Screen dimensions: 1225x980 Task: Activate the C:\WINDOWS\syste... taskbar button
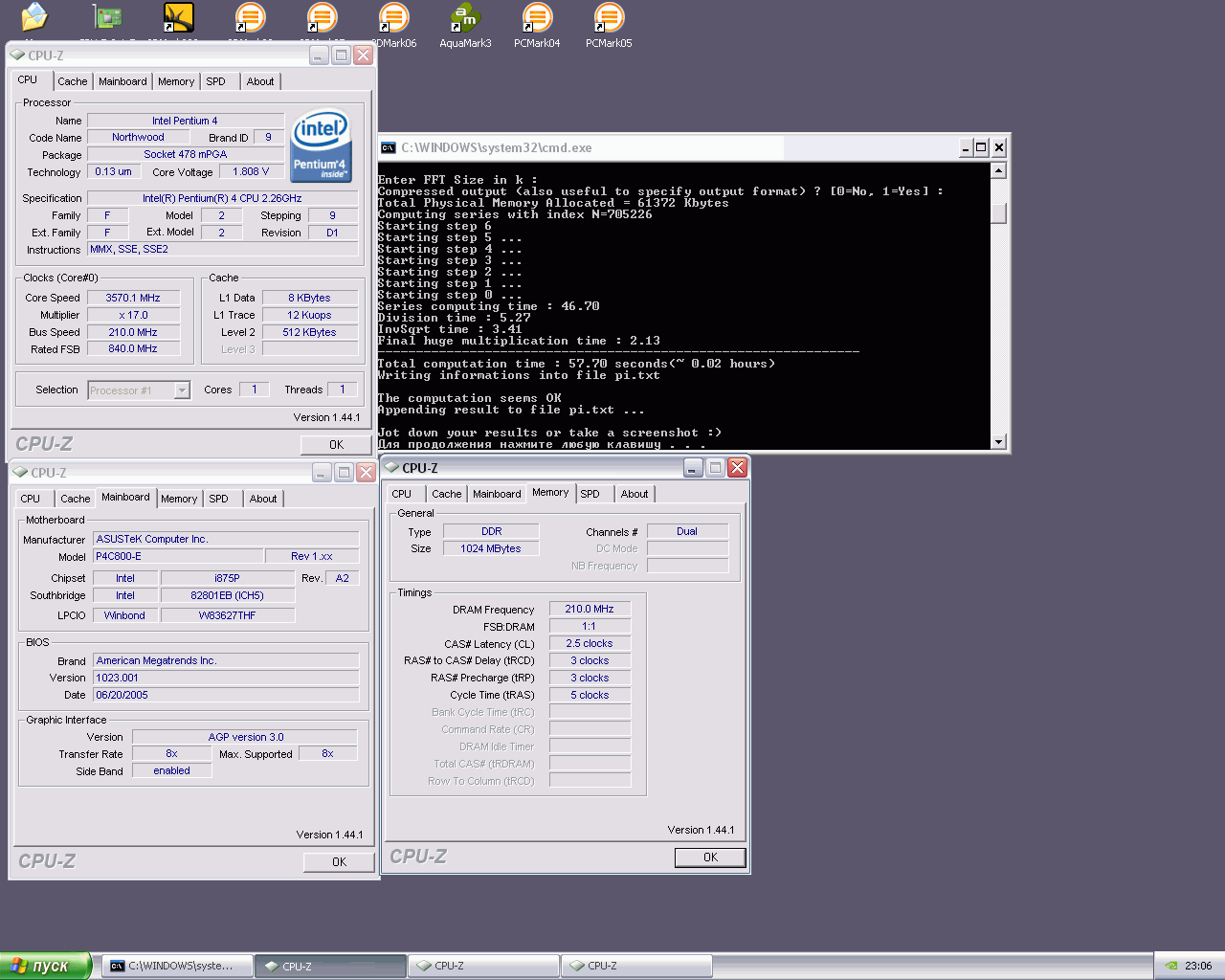click(178, 967)
